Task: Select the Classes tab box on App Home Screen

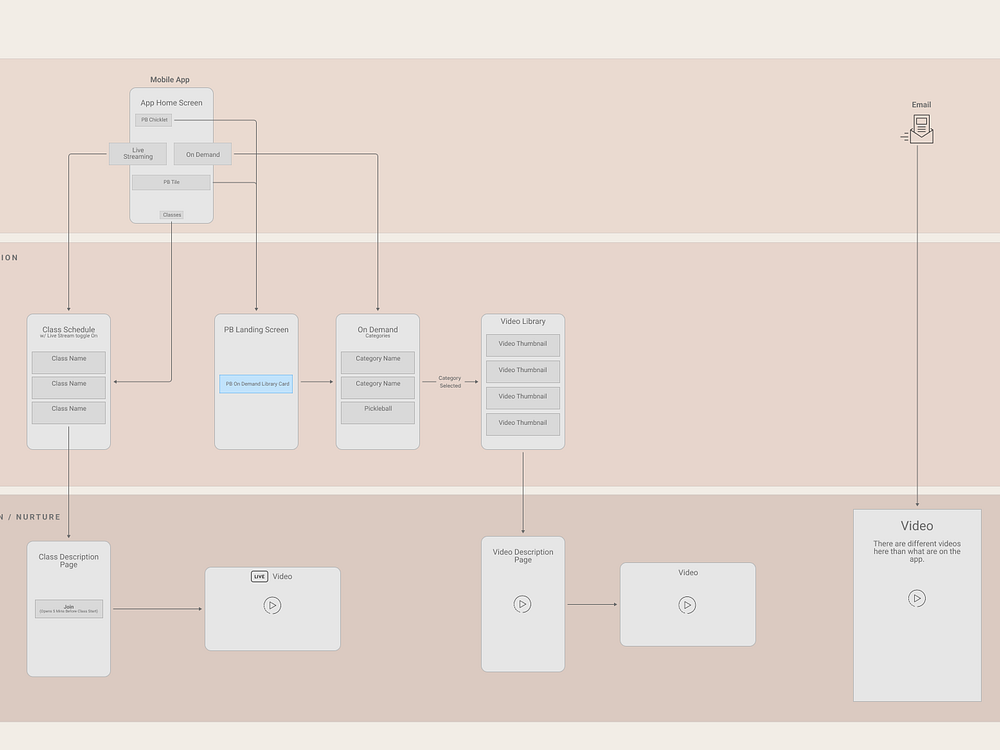Action: 172,215
